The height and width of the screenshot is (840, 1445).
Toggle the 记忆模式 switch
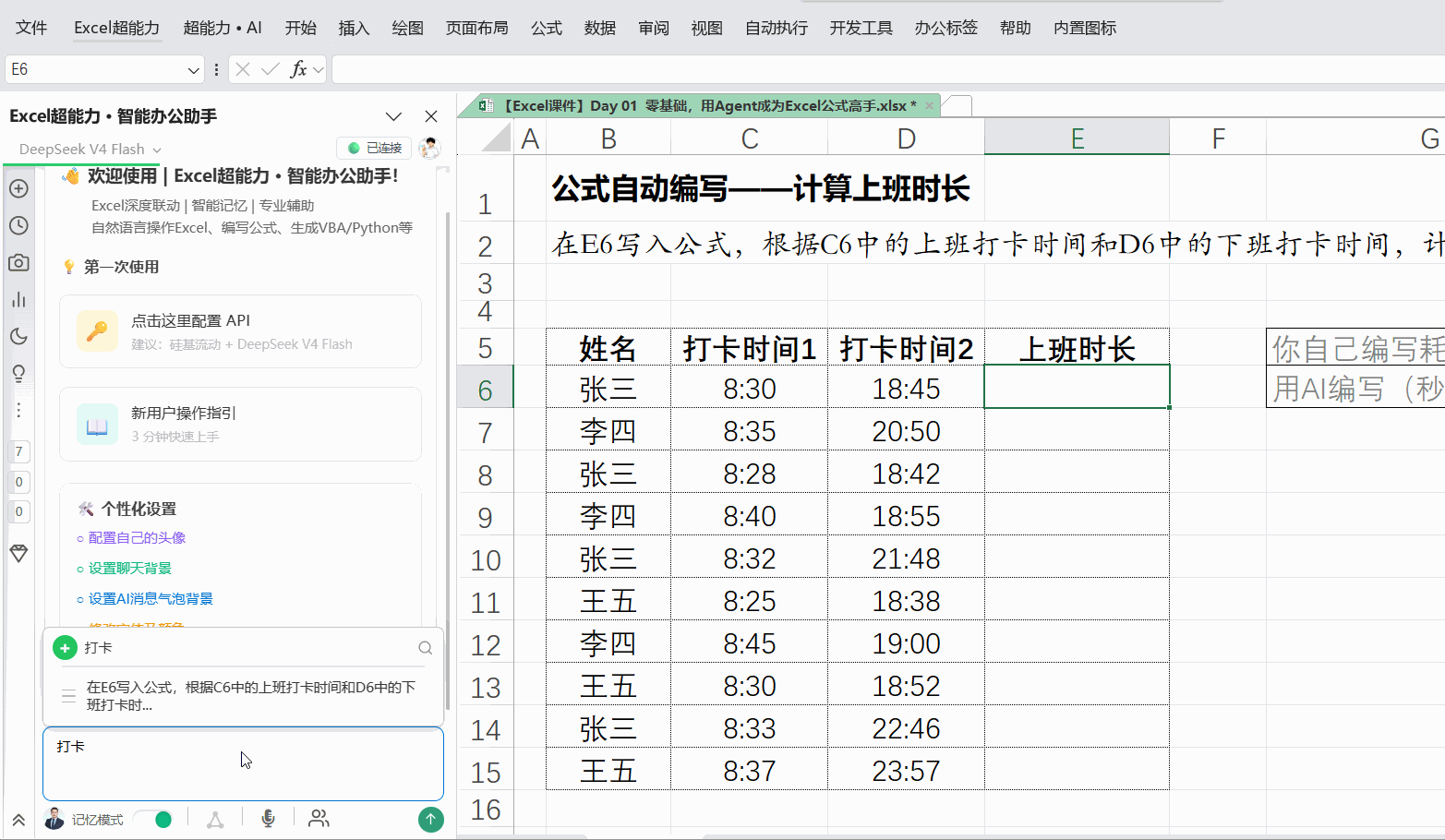(153, 820)
